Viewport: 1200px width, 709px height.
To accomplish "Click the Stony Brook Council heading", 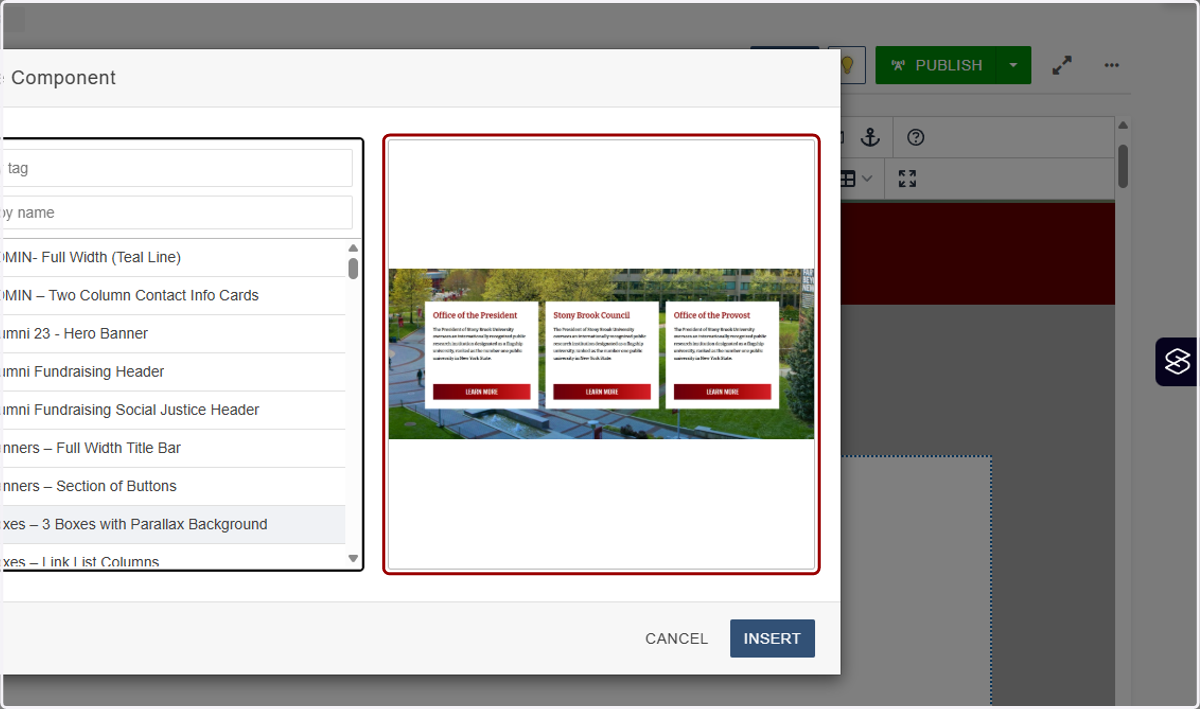I will [x=591, y=315].
